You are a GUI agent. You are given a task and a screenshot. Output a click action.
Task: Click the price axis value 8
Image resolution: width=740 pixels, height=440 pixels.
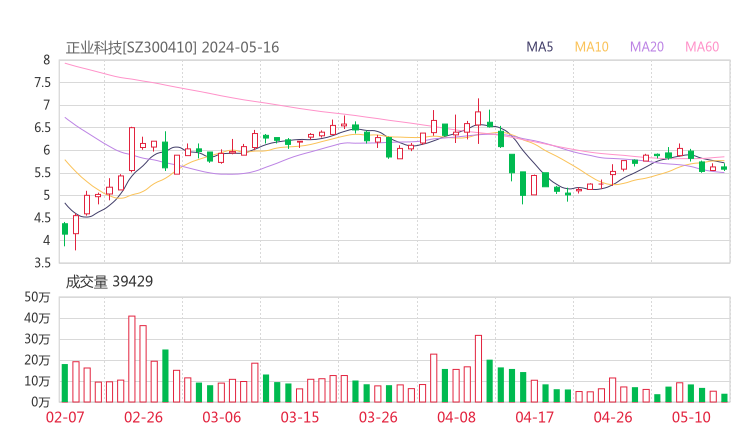(x=46, y=60)
